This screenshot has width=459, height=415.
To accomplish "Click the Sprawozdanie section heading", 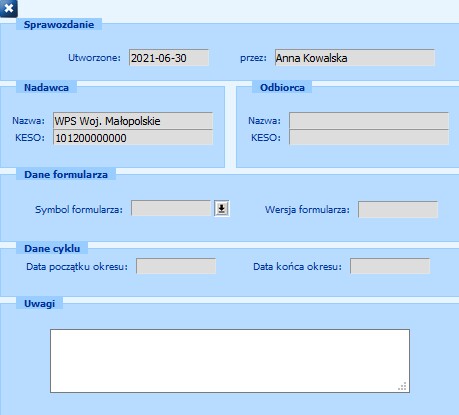I will [59, 24].
